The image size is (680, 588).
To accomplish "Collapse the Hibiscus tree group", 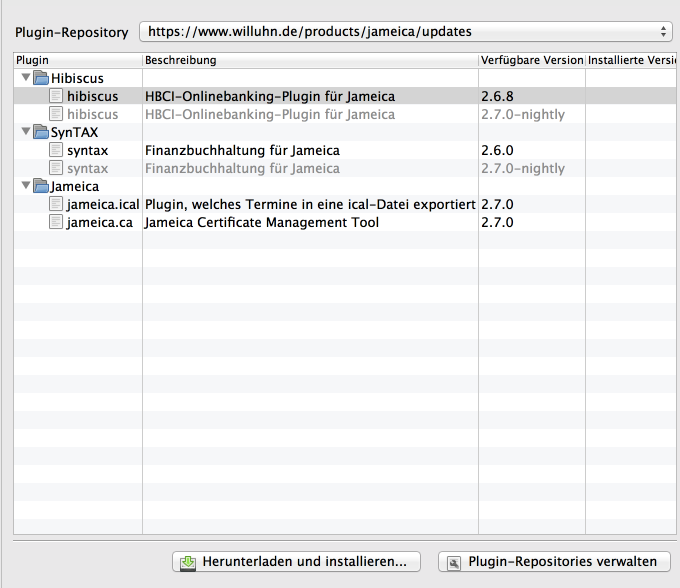I will pos(26,79).
